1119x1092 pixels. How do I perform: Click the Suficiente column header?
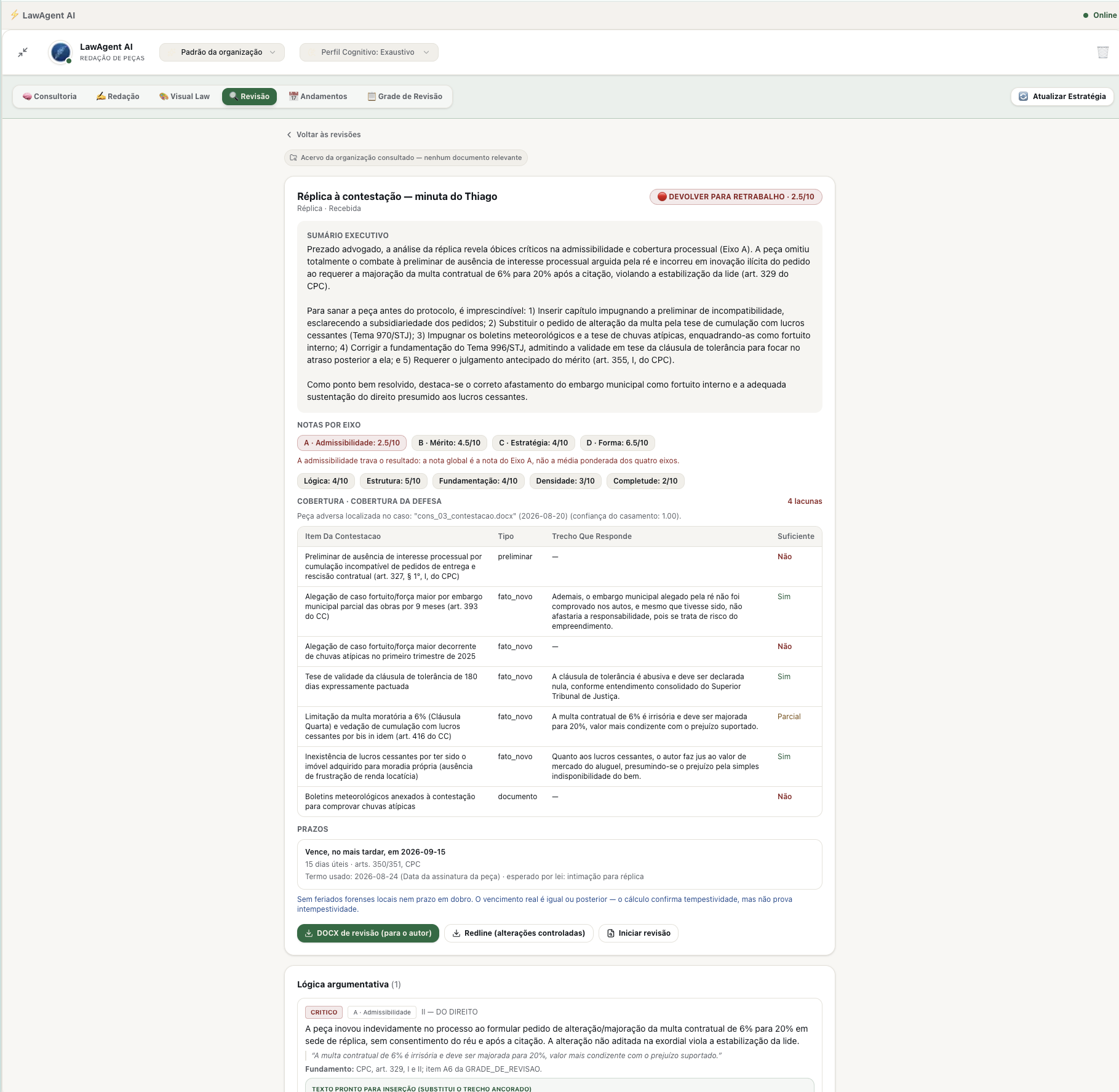(x=796, y=536)
